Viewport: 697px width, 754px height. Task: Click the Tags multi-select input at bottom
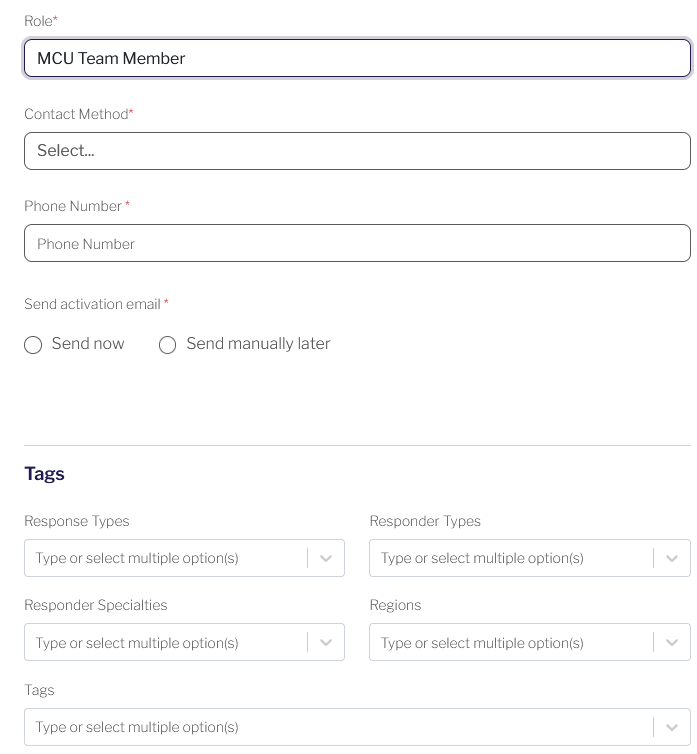[x=357, y=727]
